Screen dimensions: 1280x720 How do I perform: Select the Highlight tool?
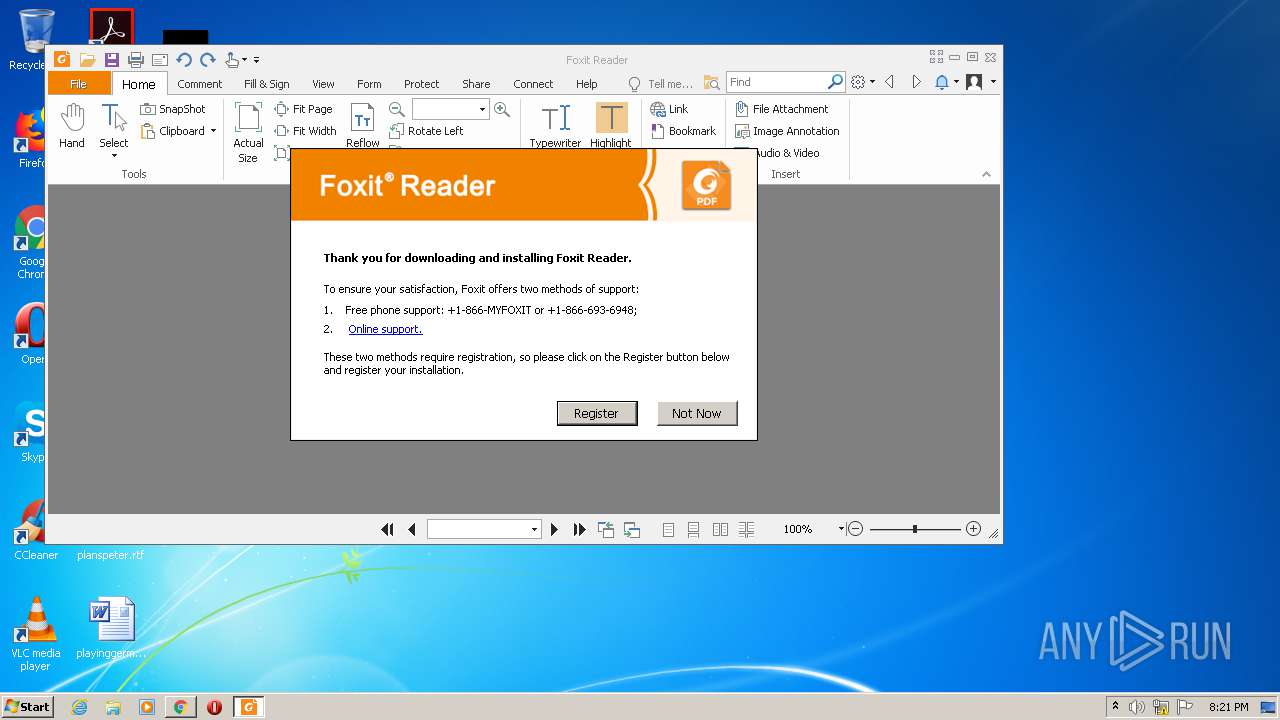(611, 126)
